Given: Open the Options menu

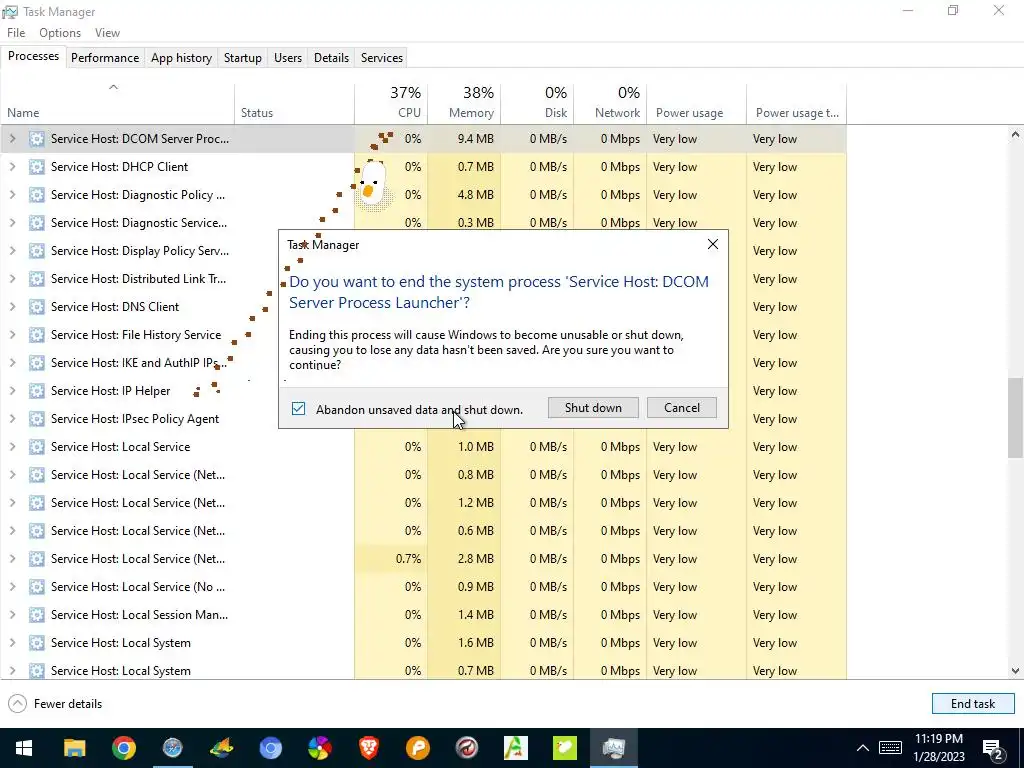Looking at the screenshot, I should [60, 33].
